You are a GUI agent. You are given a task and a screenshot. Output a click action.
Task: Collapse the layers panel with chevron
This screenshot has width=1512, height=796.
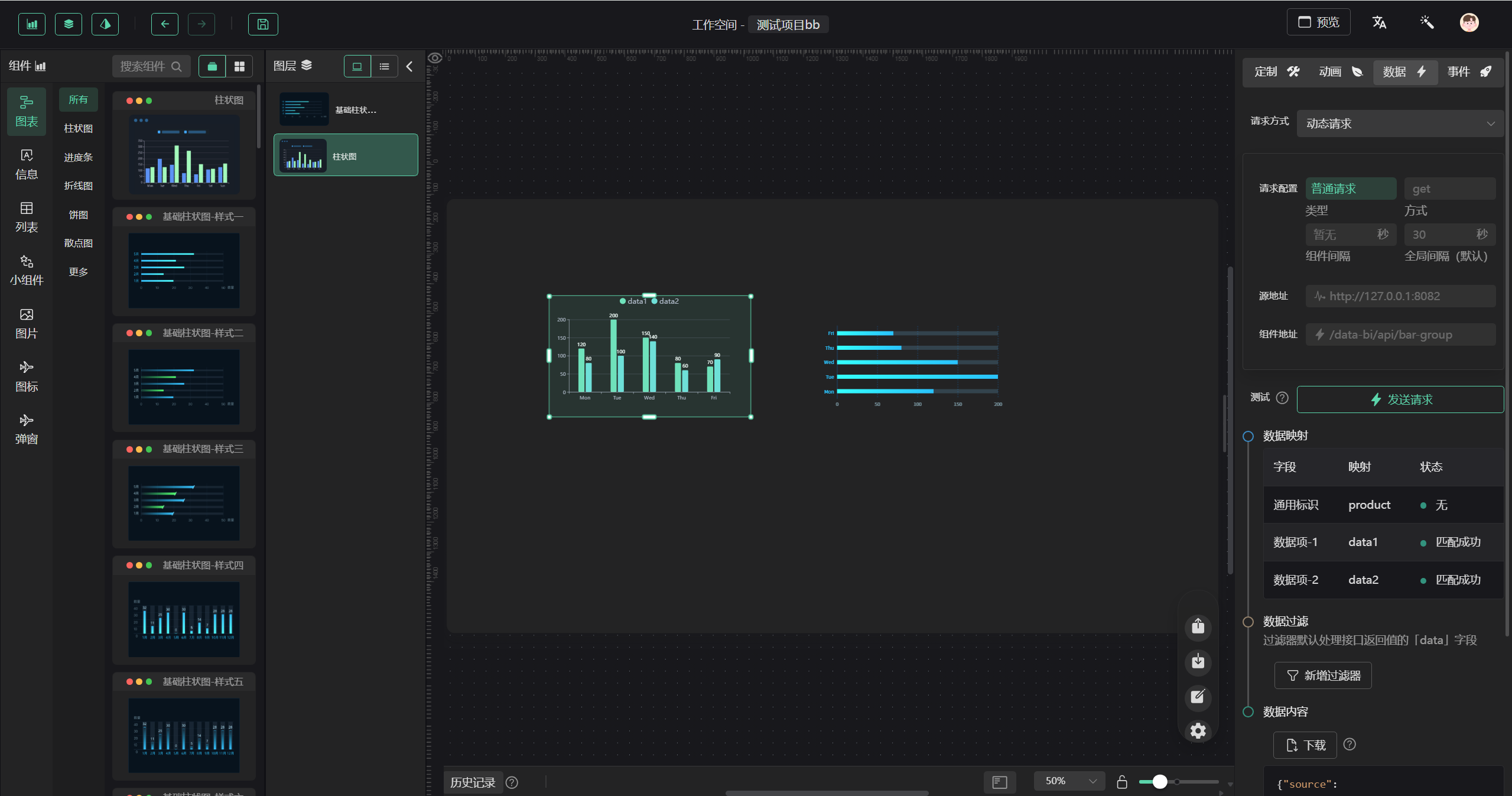pos(409,67)
